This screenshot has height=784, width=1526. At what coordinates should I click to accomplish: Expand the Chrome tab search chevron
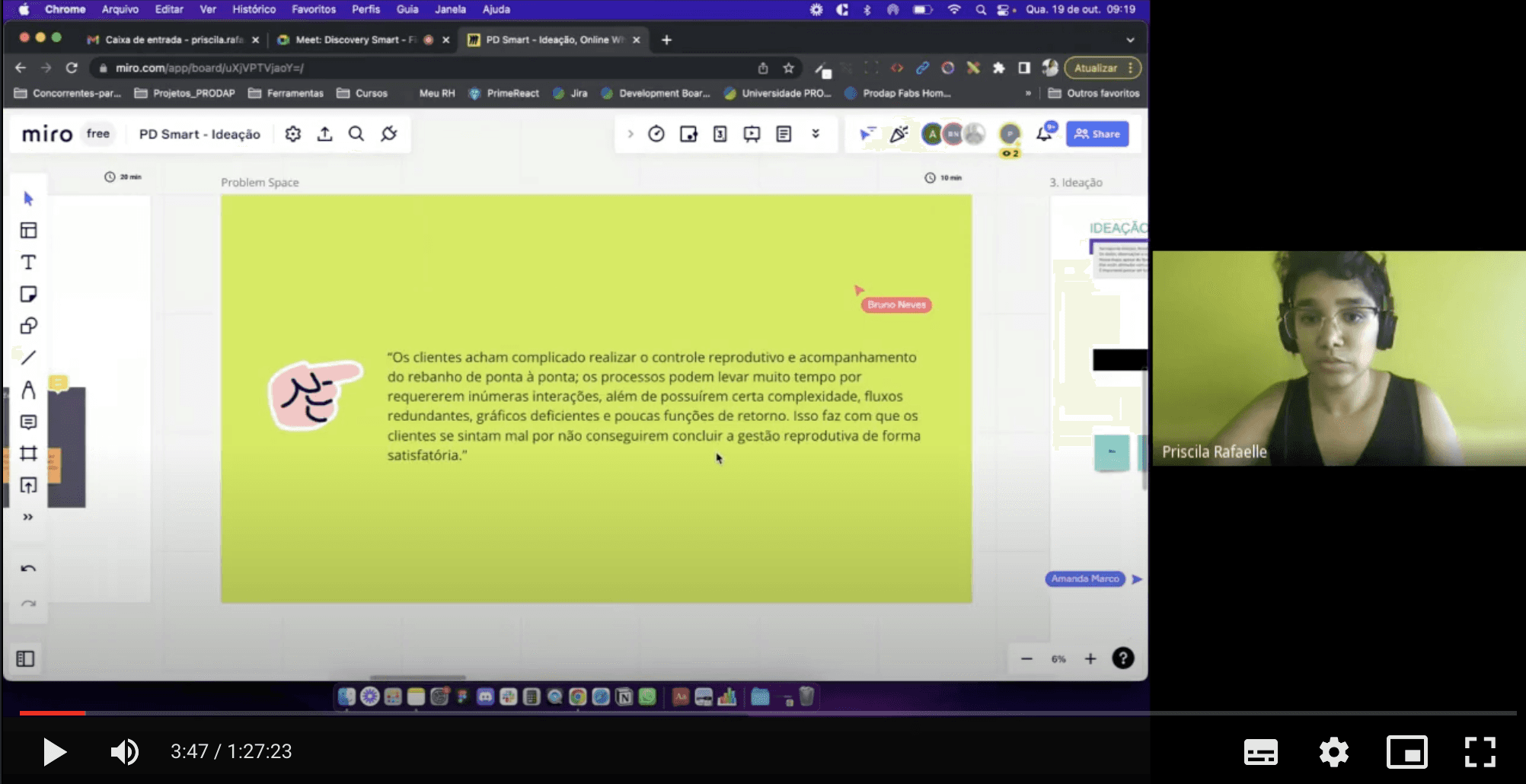tap(1130, 40)
